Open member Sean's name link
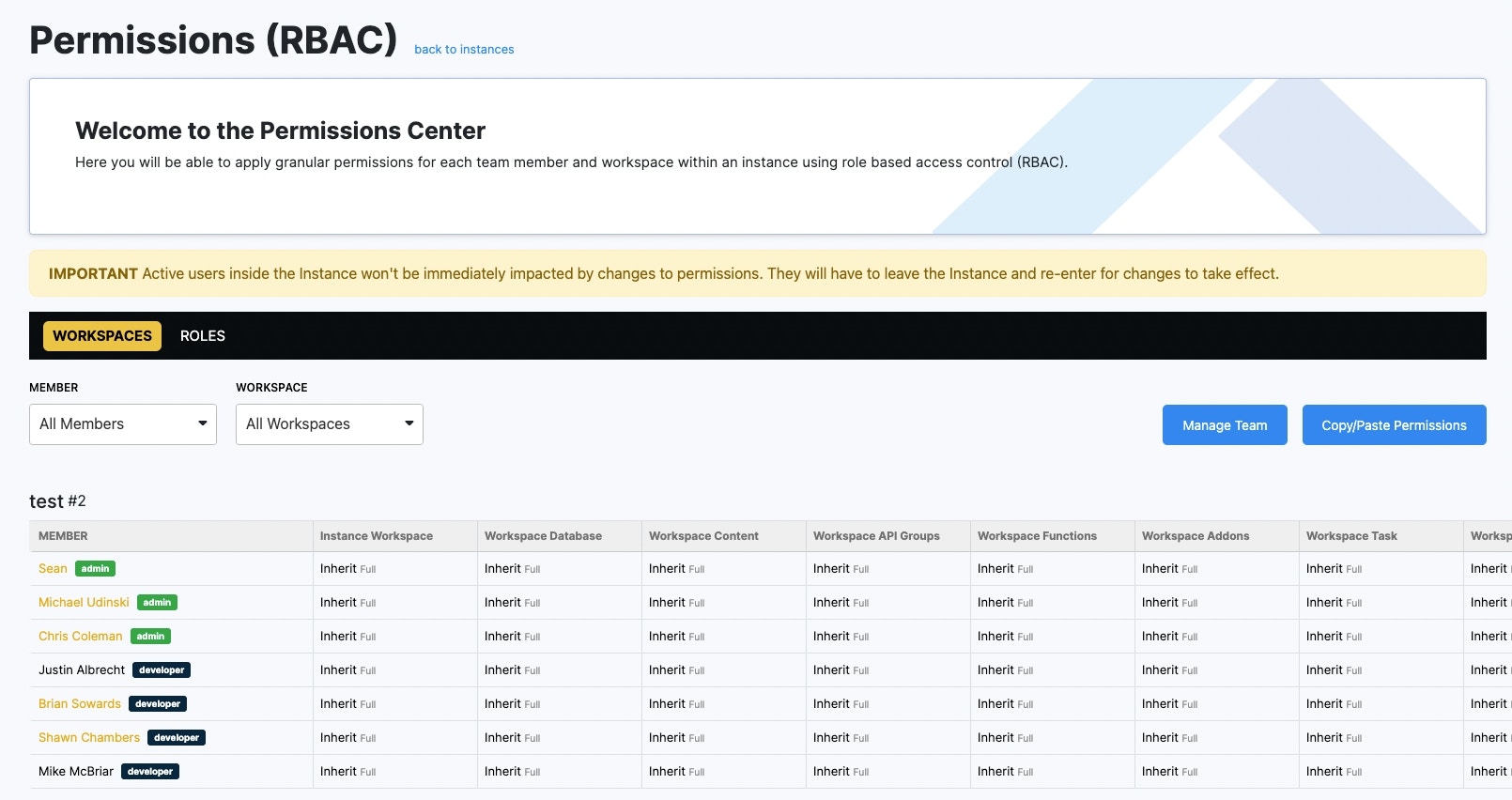 (x=53, y=569)
